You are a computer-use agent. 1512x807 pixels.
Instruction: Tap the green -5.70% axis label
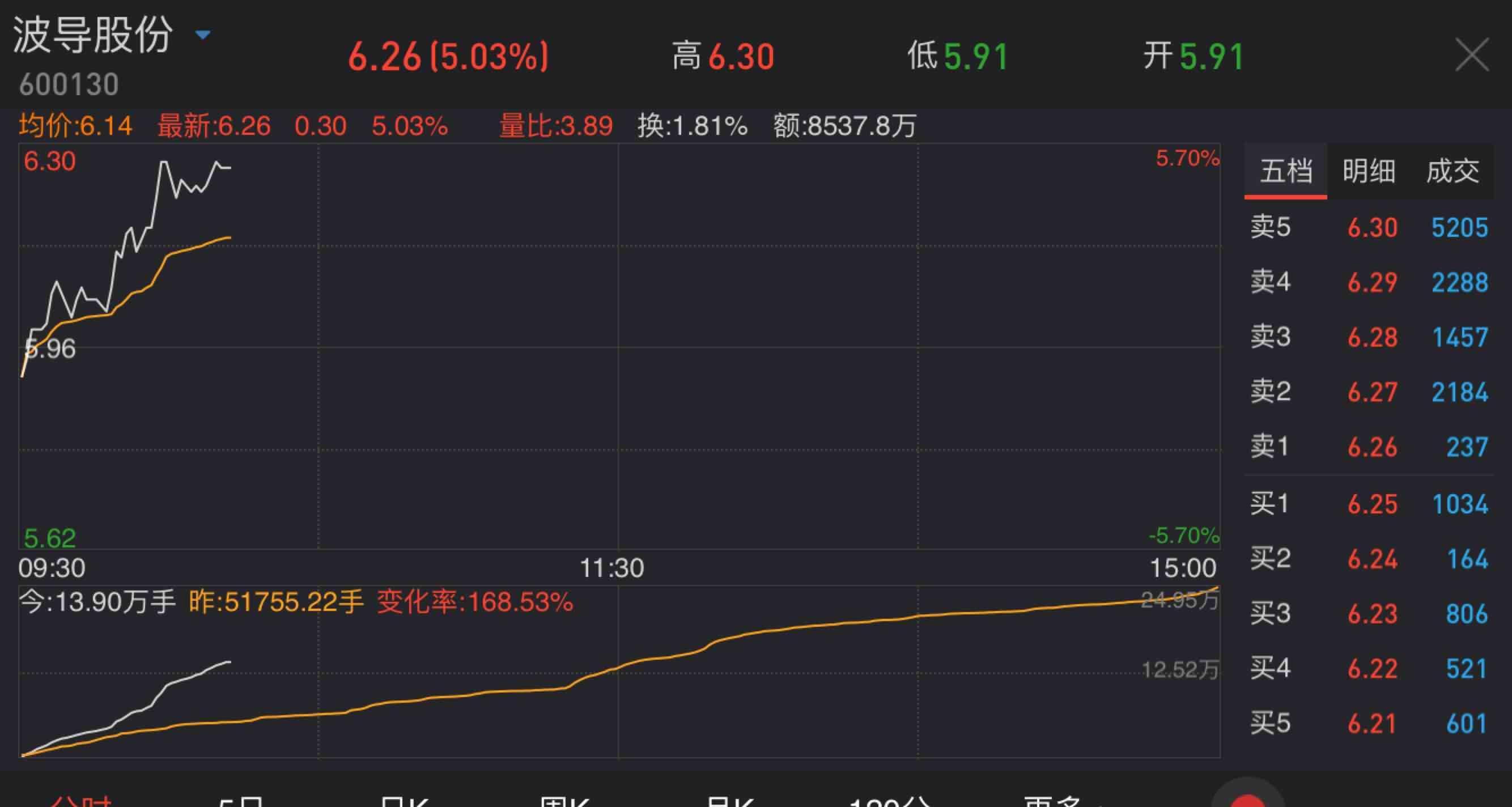(1183, 536)
